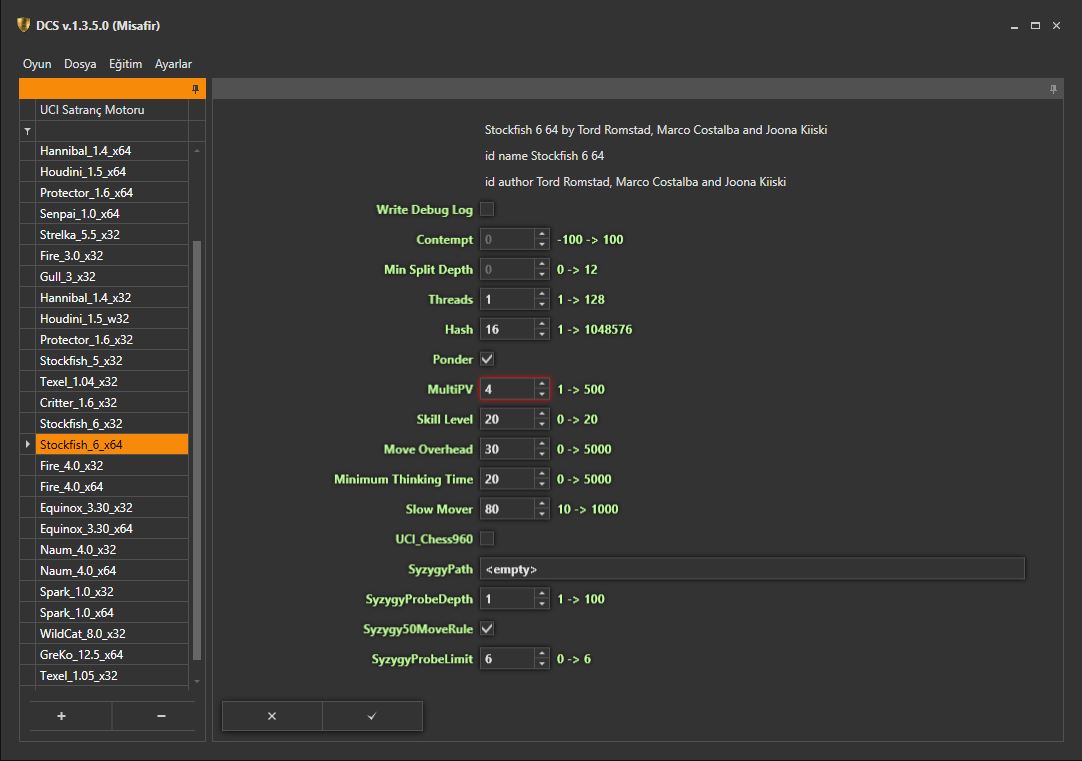Click the filter icon above engine list
Screen dimensions: 1082x761
(28, 130)
